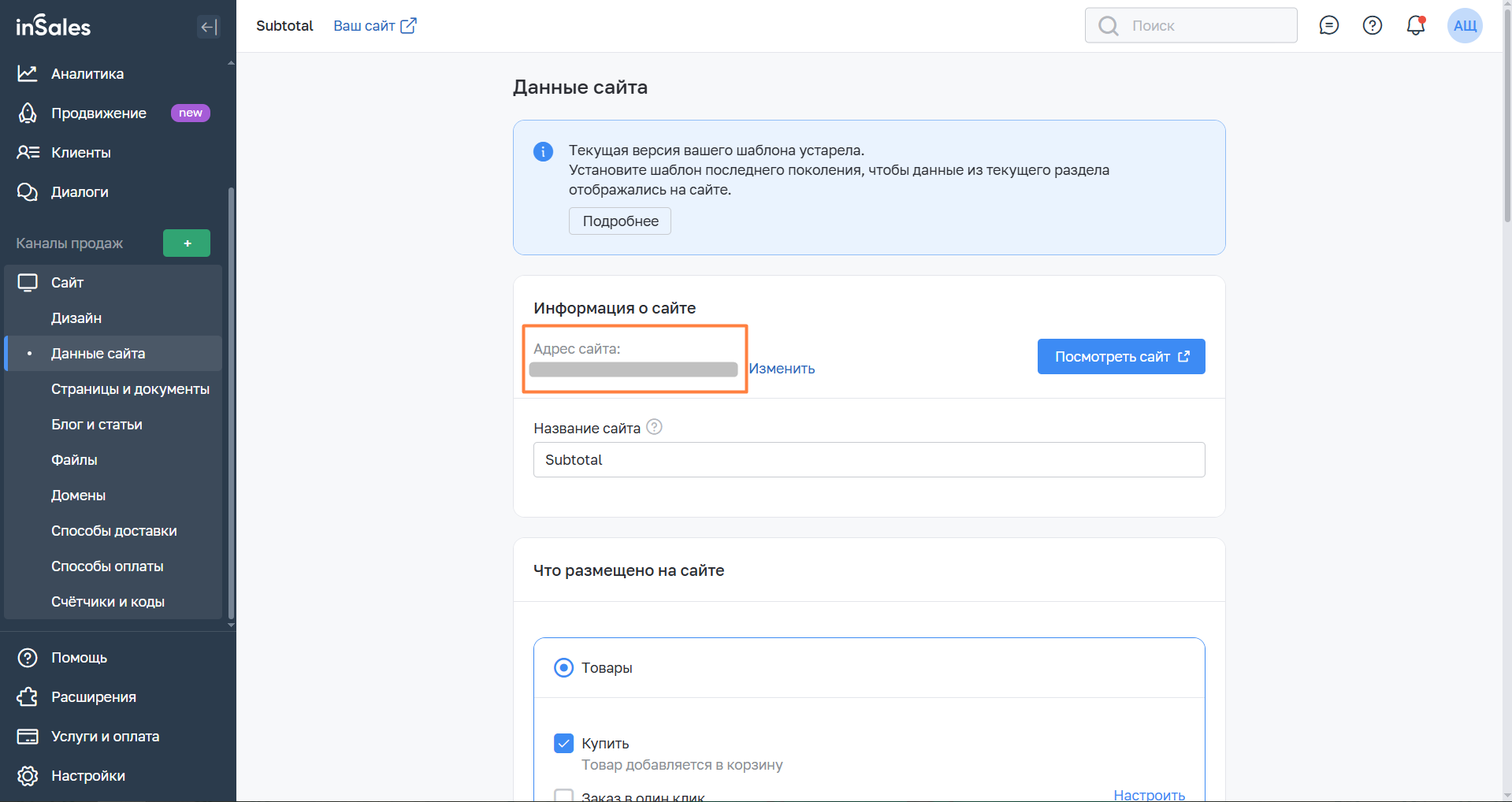
Task: Click the Изменить link for site address
Action: pyautogui.click(x=782, y=369)
